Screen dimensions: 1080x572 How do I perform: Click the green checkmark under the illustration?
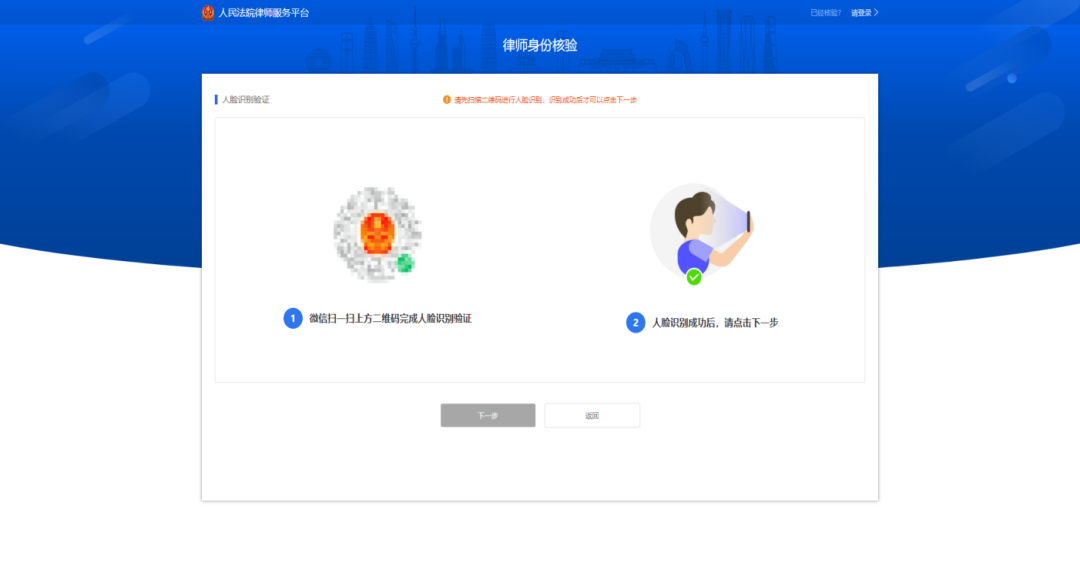694,277
